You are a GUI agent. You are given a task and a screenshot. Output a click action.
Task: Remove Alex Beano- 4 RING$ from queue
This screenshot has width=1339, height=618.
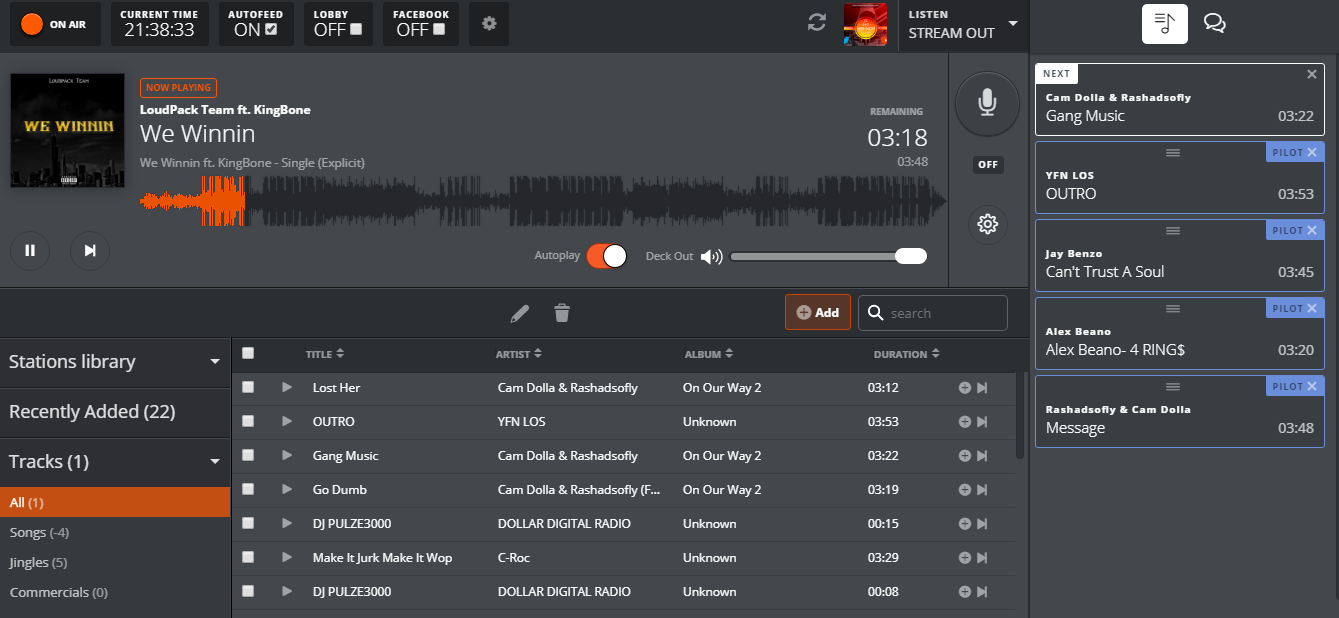click(x=1312, y=308)
